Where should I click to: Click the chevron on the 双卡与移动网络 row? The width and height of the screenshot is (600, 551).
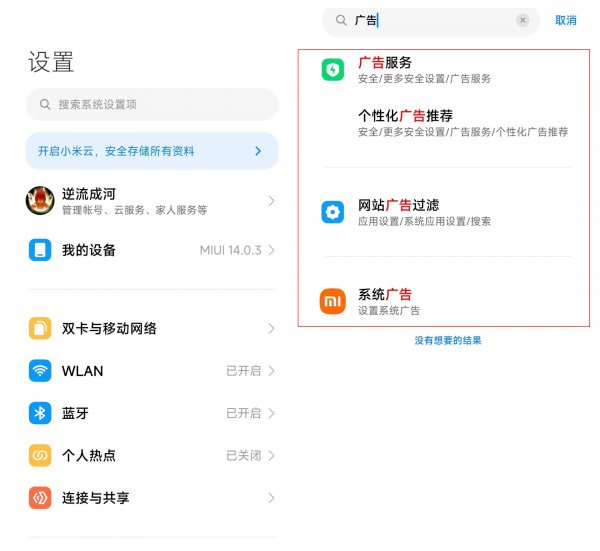click(271, 328)
